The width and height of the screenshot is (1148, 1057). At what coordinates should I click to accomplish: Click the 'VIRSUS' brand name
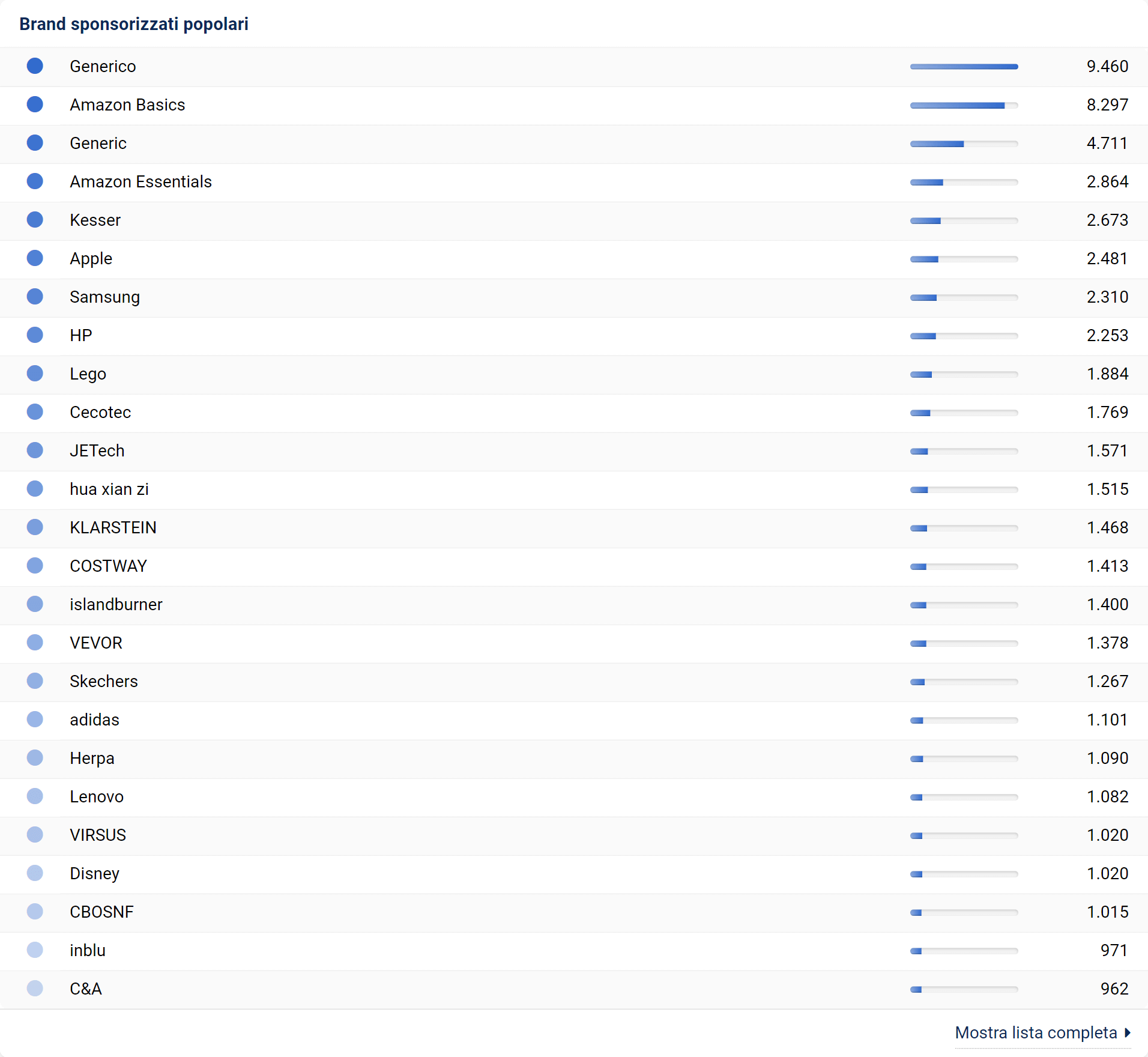98,835
